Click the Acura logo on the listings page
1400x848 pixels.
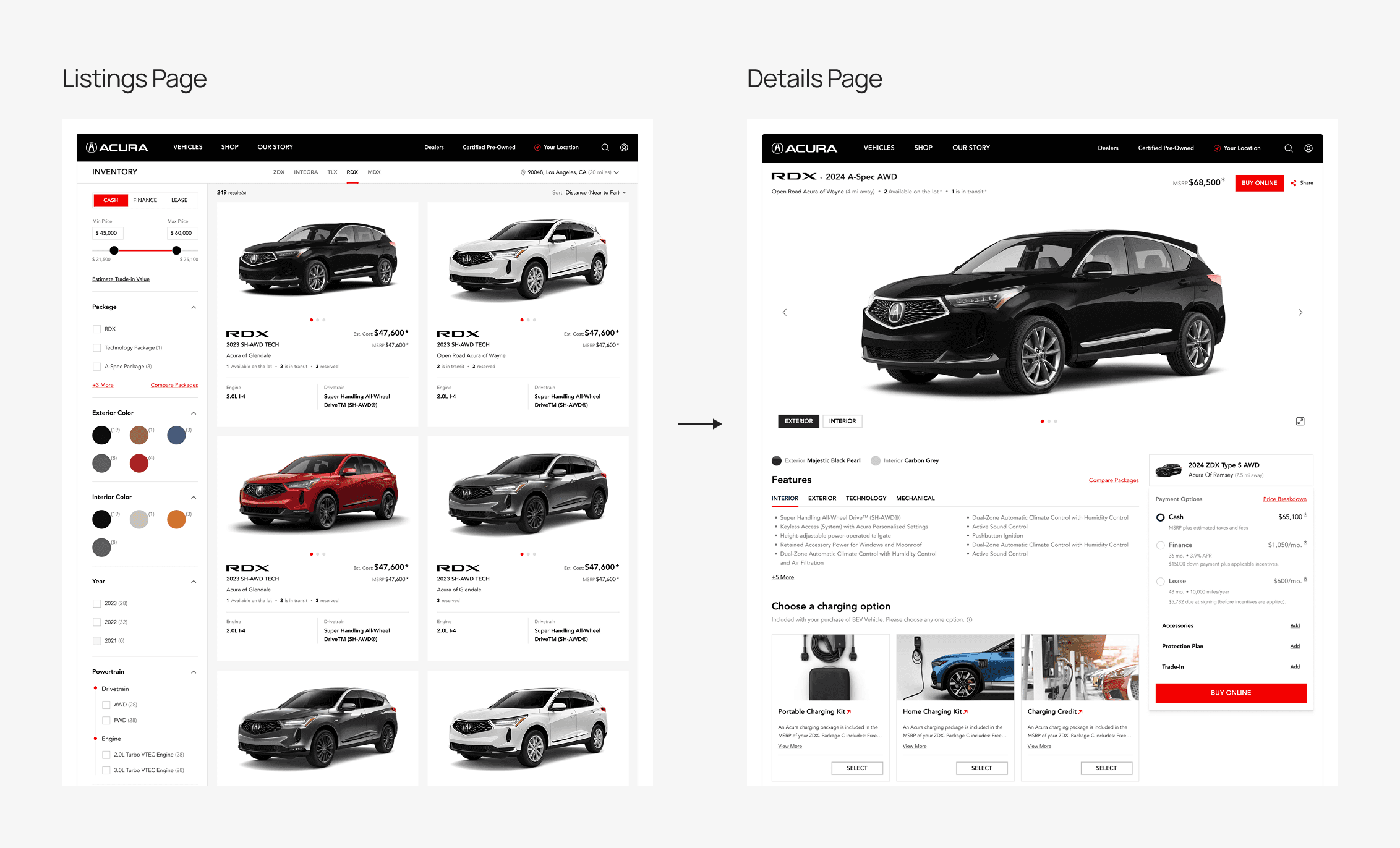(117, 148)
